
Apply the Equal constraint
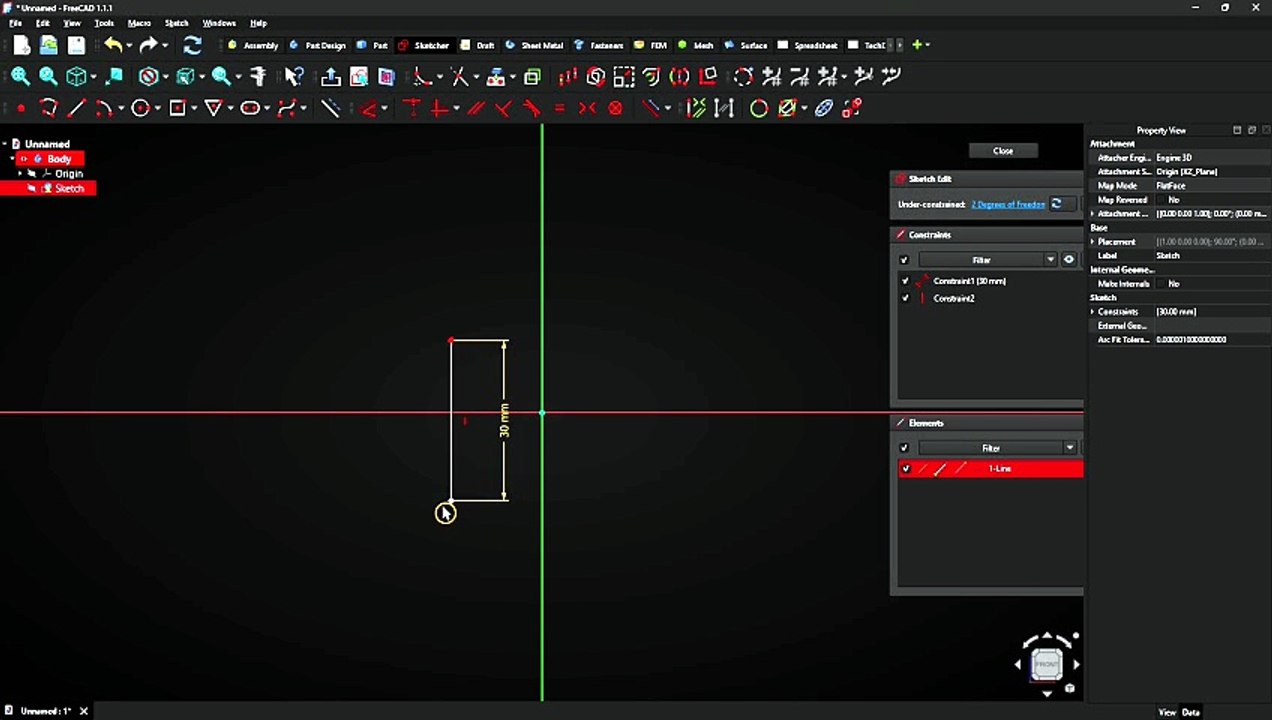coord(559,108)
